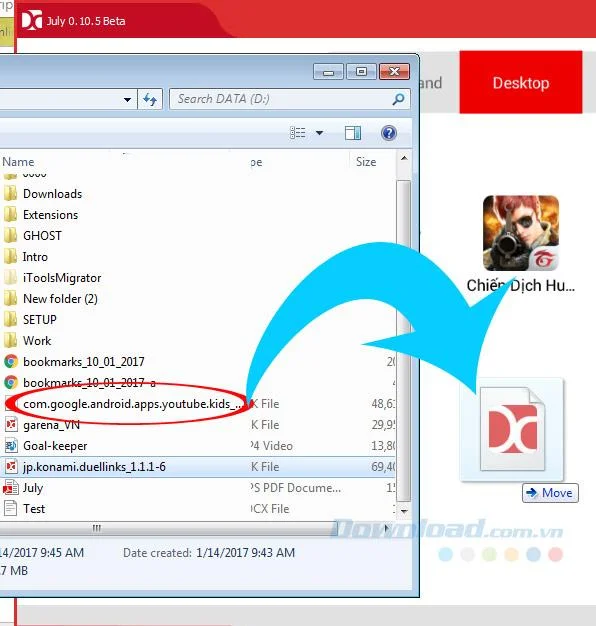This screenshot has width=596, height=626.
Task: Click the change view icon
Action: click(297, 133)
